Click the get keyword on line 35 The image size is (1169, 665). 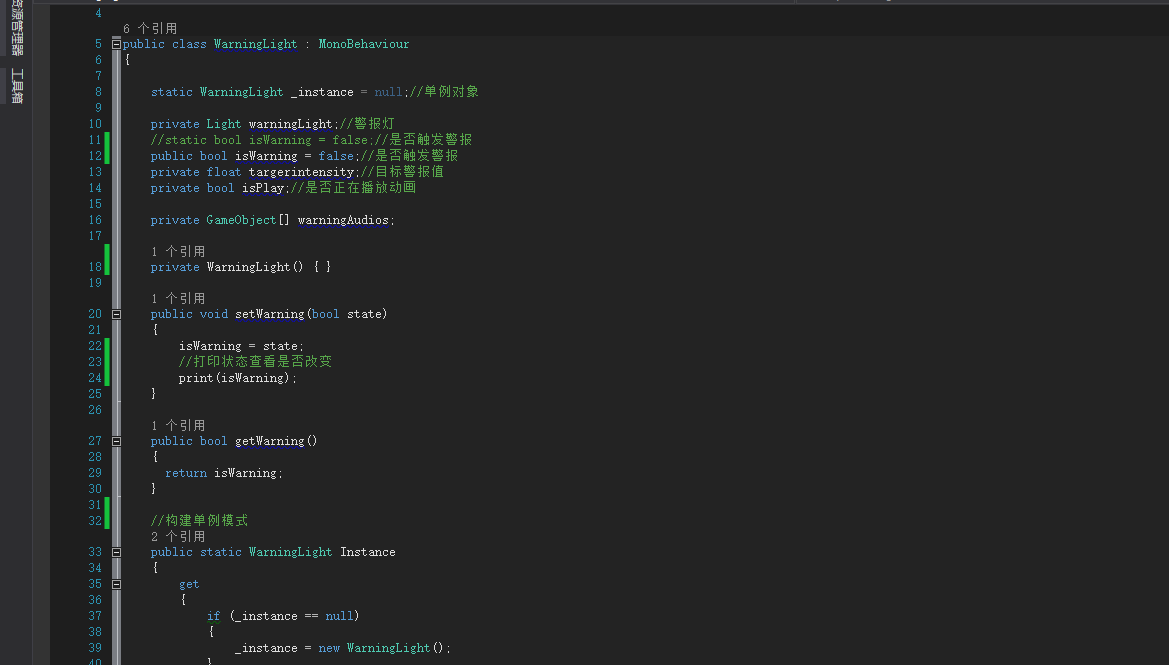[x=189, y=584]
